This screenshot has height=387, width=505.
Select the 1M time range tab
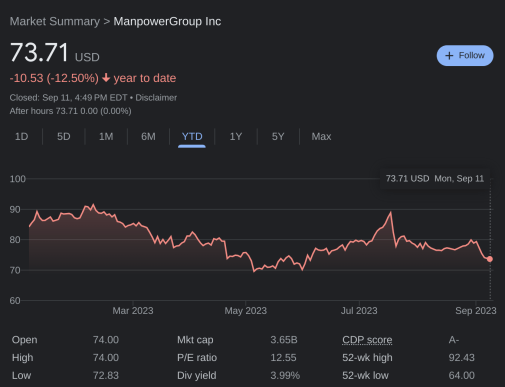[x=106, y=136]
